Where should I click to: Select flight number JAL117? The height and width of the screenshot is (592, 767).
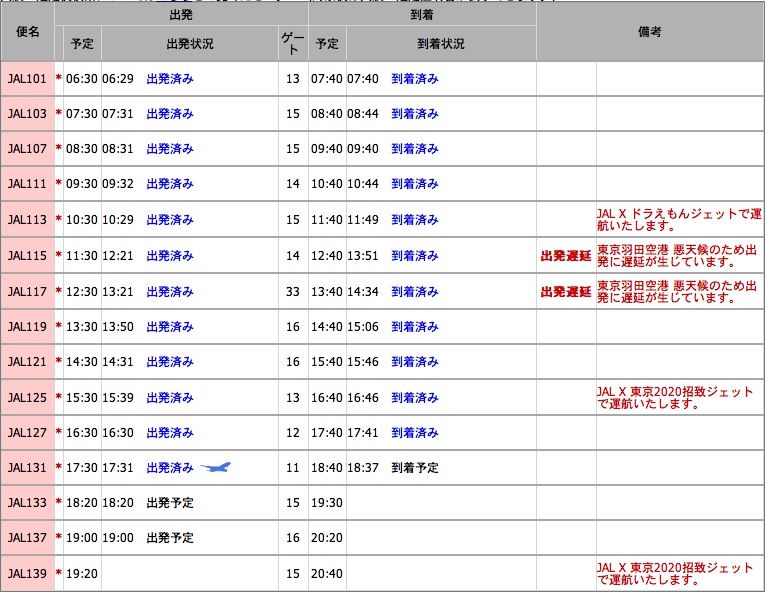coord(27,292)
